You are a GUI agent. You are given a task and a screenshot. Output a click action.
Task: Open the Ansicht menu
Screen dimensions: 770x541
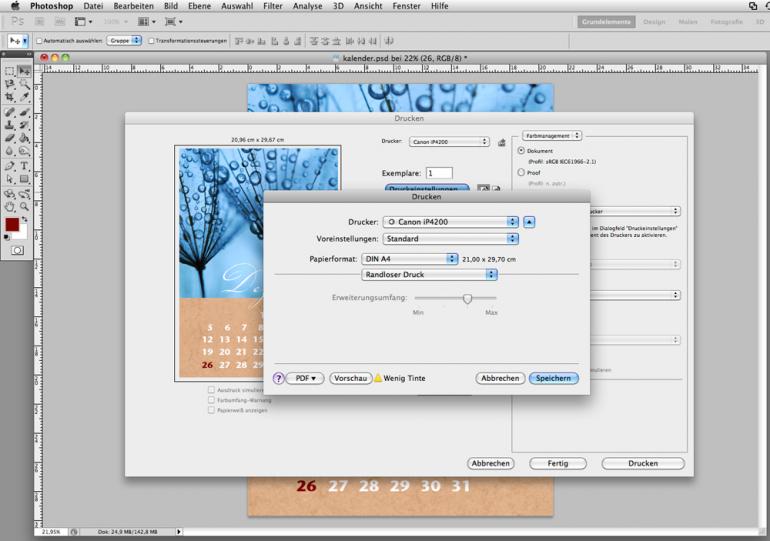tap(368, 6)
